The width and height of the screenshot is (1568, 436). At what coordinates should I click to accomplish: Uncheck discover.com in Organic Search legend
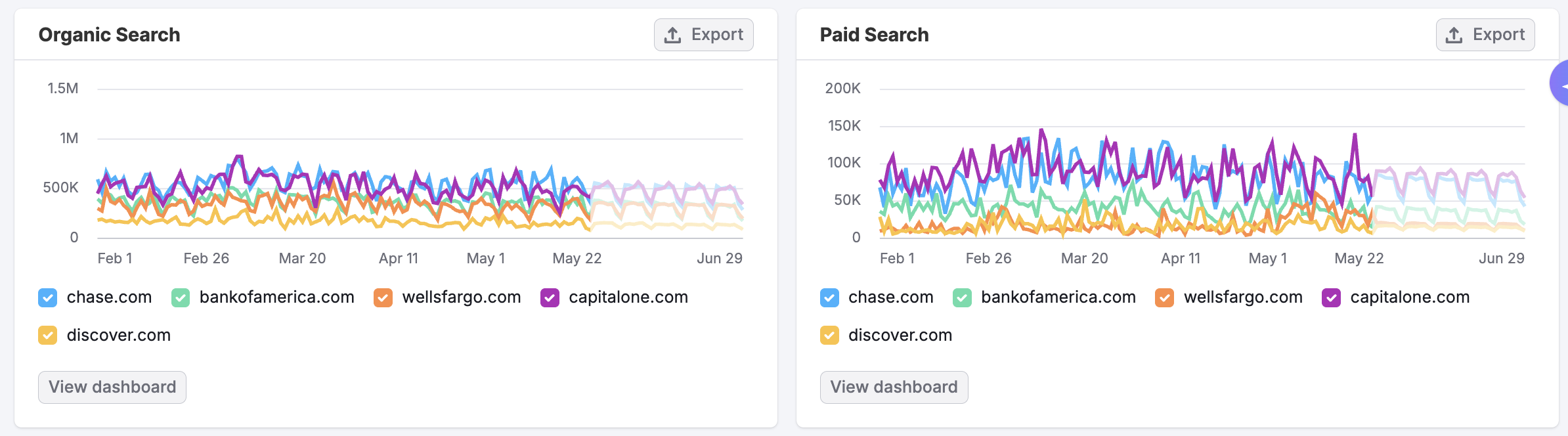(x=48, y=336)
